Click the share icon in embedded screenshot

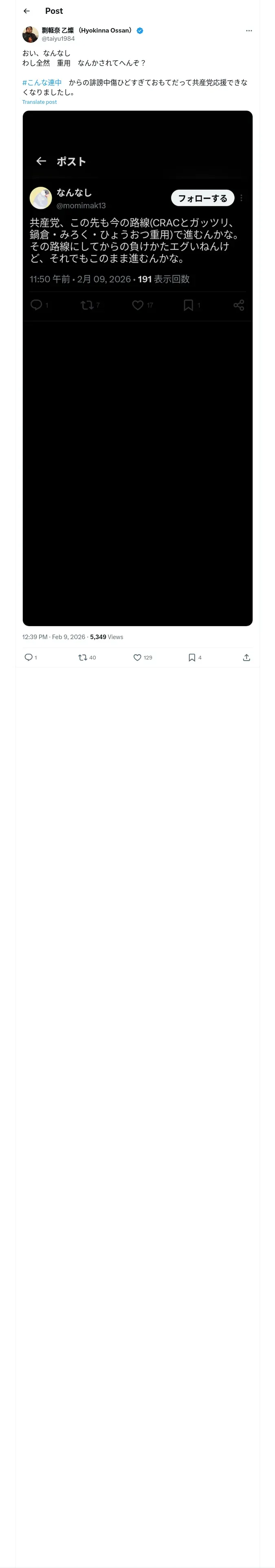pyautogui.click(x=238, y=305)
